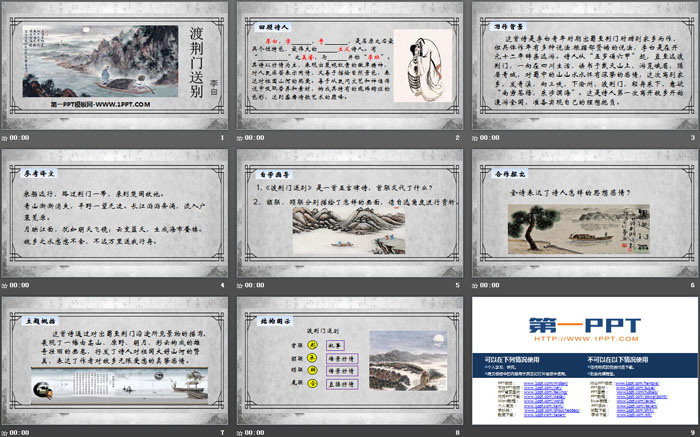
Task: Click the 00:00 timing under slide 2
Action: click(254, 138)
